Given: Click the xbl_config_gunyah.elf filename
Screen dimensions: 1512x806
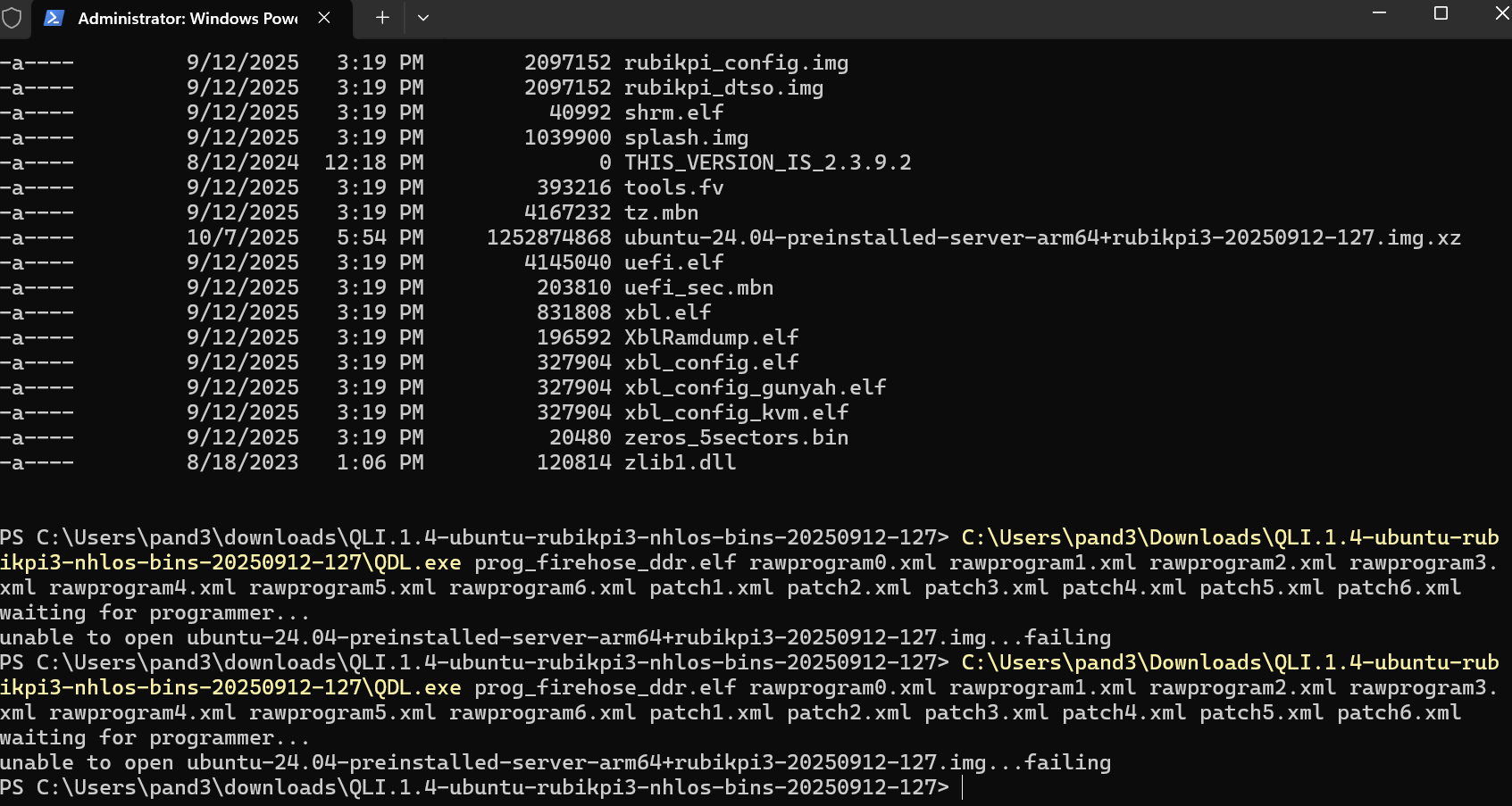Looking at the screenshot, I should [x=755, y=387].
